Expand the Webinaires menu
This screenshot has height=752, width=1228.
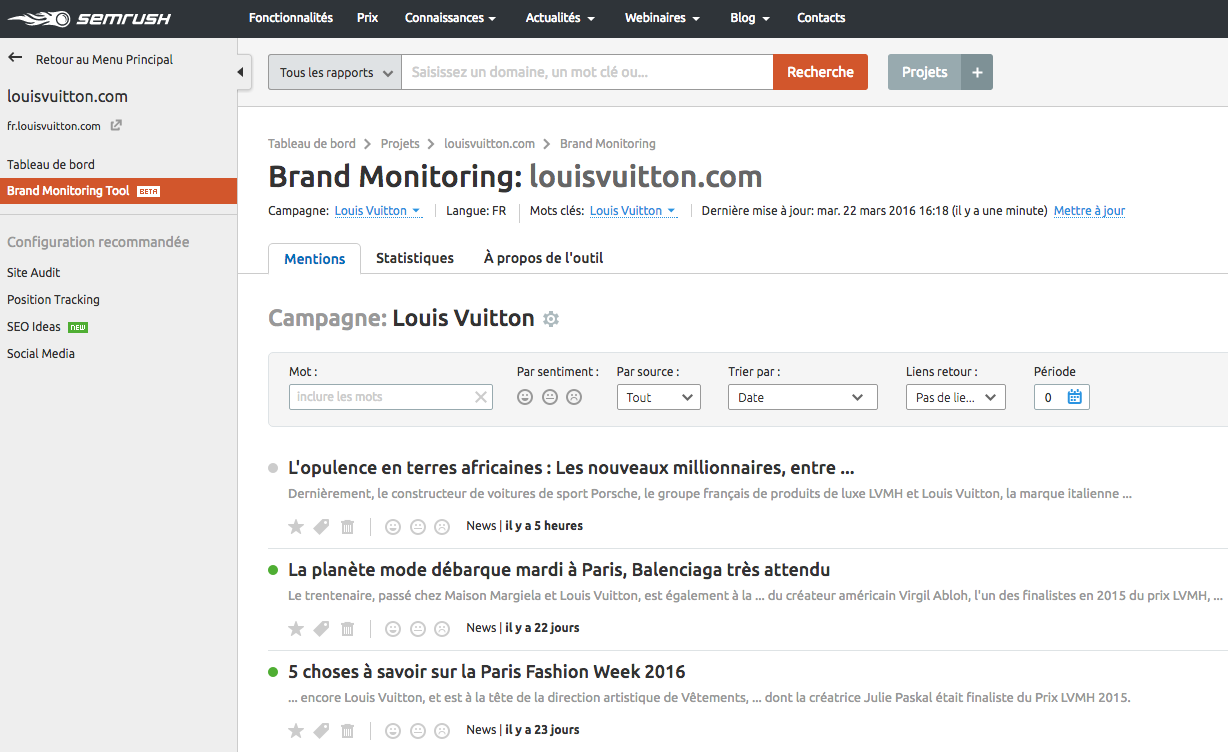[x=662, y=18]
